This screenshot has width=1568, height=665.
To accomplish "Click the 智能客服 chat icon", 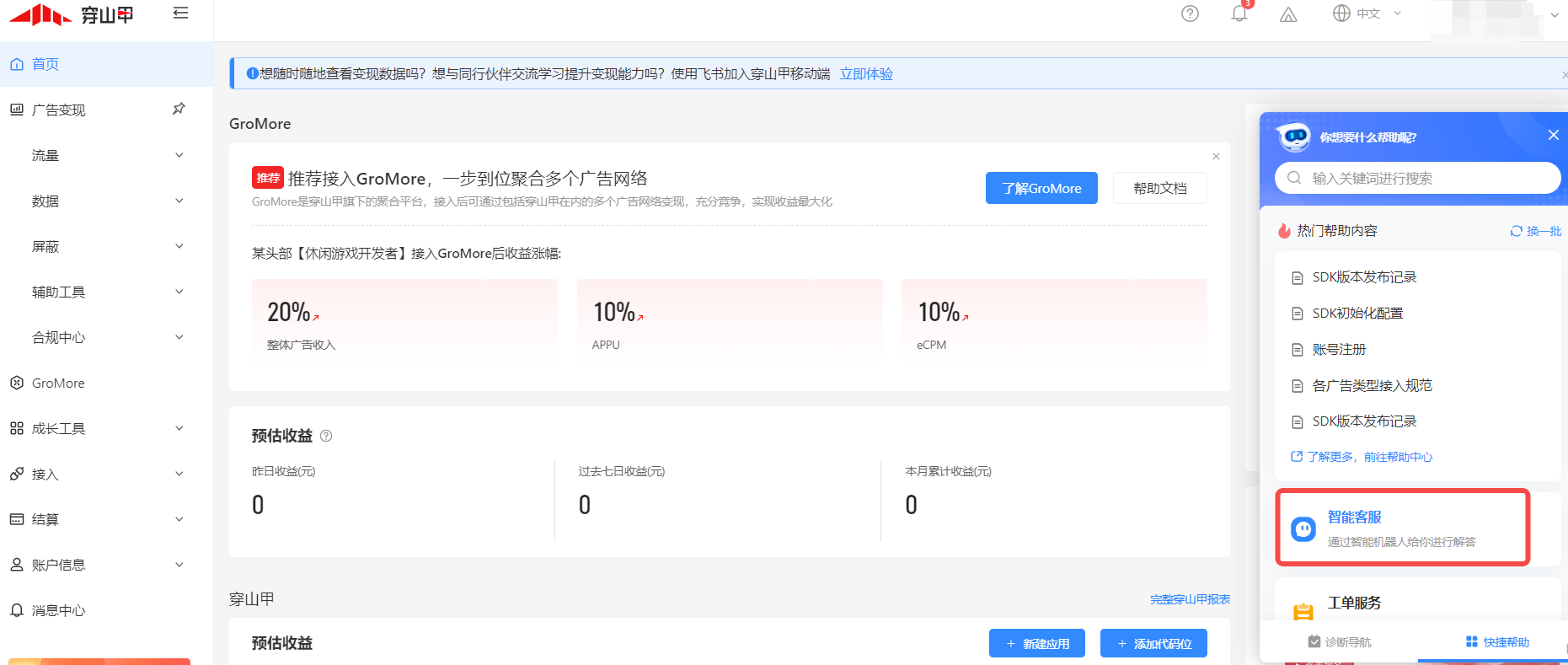I will coord(1303,529).
